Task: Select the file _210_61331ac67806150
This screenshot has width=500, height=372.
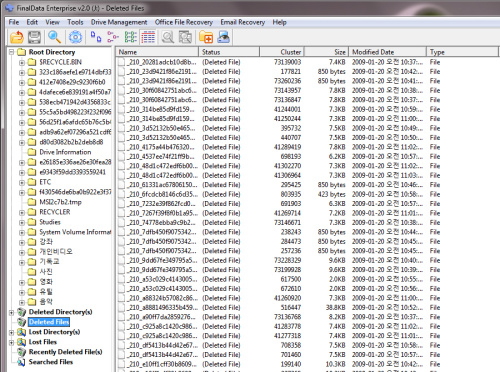Action: click(163, 185)
